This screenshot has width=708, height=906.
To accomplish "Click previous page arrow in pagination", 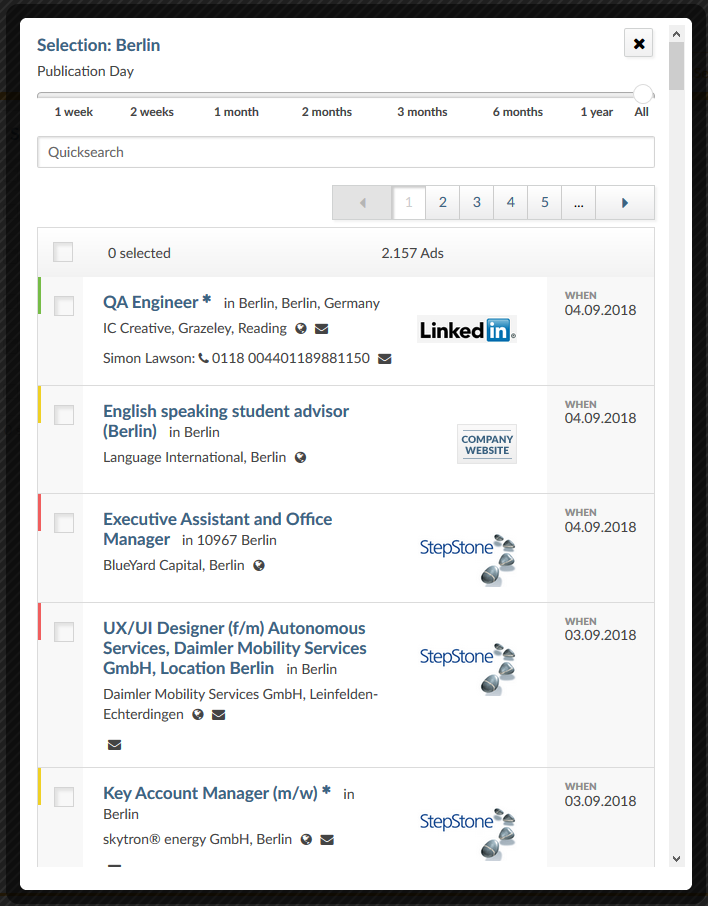I will coord(362,203).
